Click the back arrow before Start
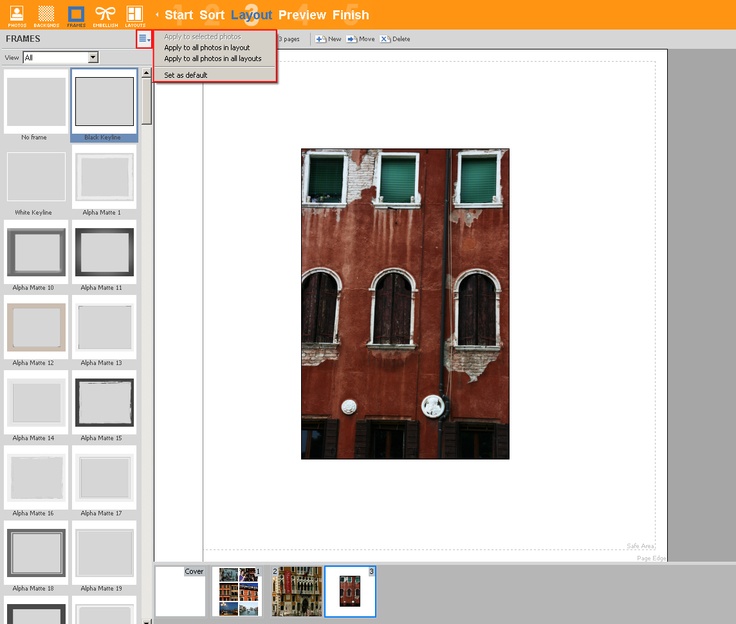 pos(157,15)
